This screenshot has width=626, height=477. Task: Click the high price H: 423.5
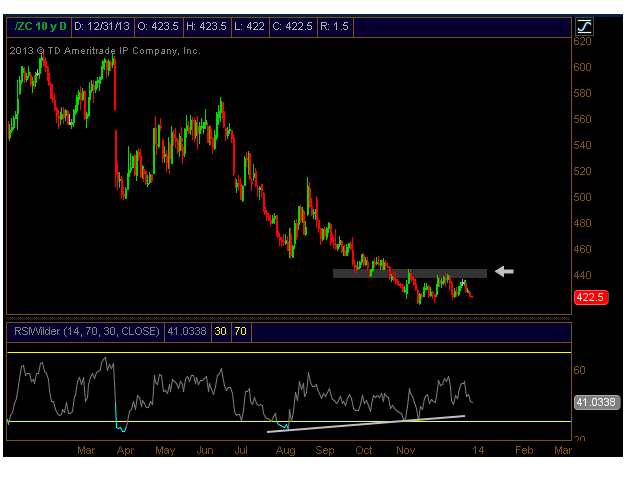click(x=206, y=27)
